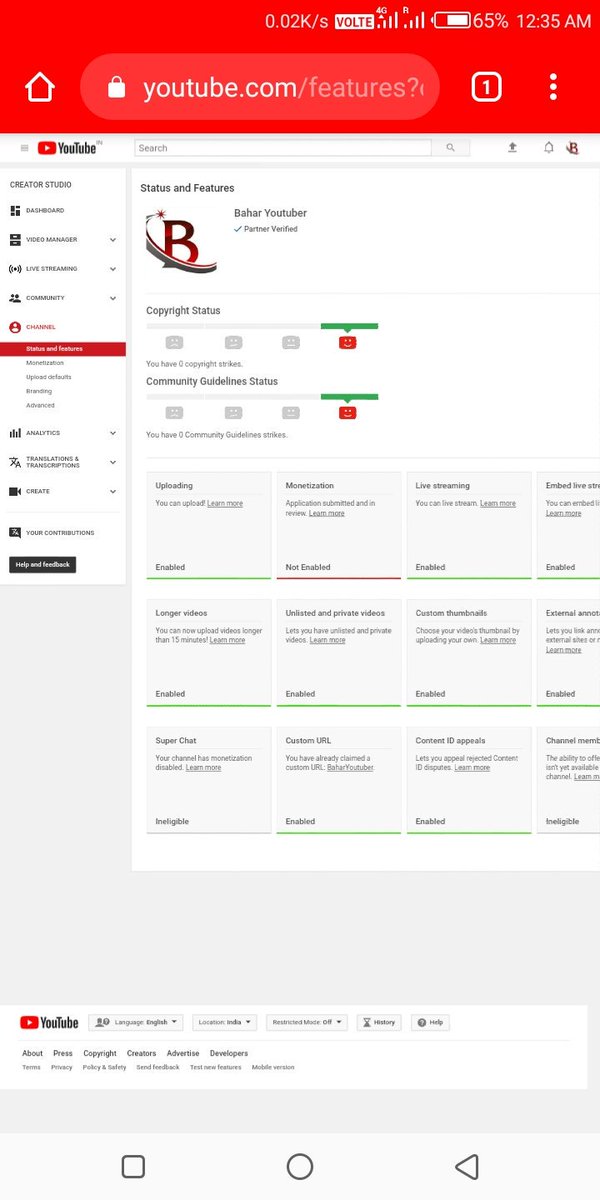Image resolution: width=600 pixels, height=1200 pixels.
Task: Open Branding submenu item
Action: [39, 391]
